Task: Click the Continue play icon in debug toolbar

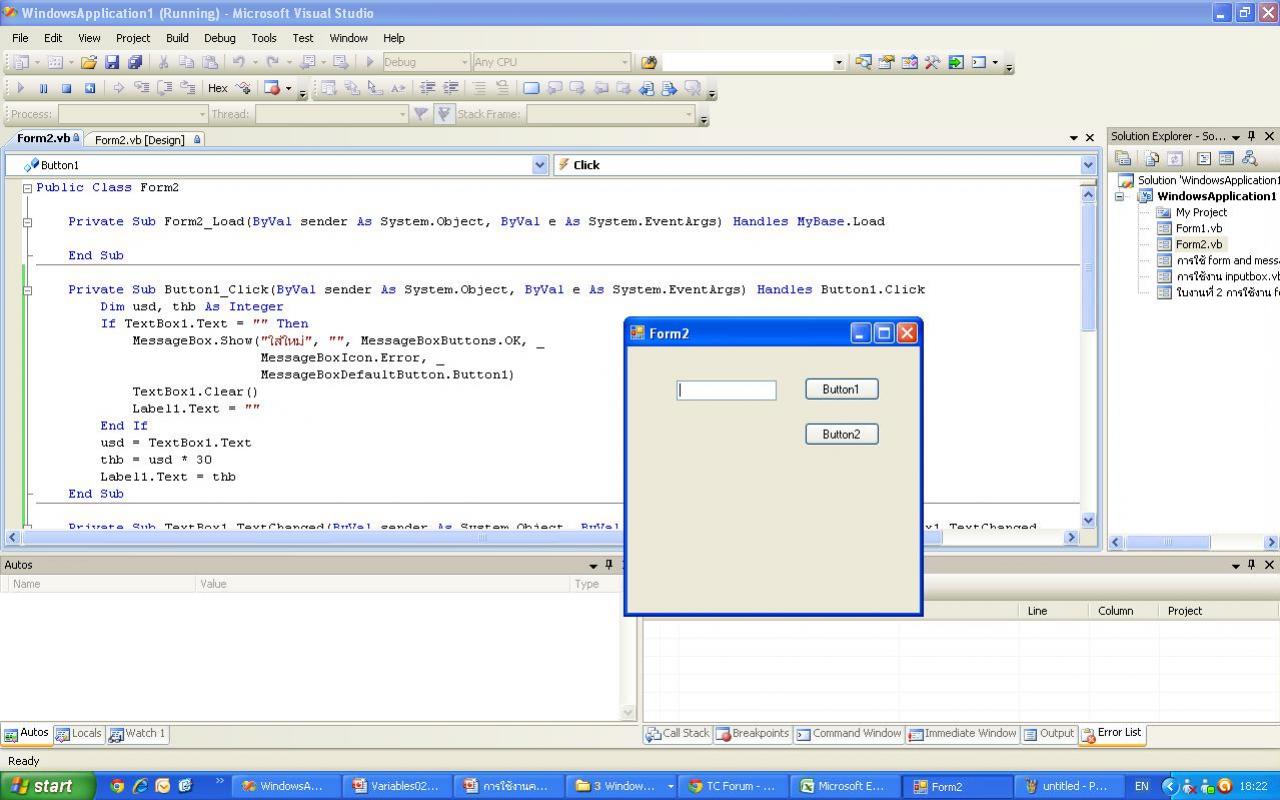Action: 20,88
